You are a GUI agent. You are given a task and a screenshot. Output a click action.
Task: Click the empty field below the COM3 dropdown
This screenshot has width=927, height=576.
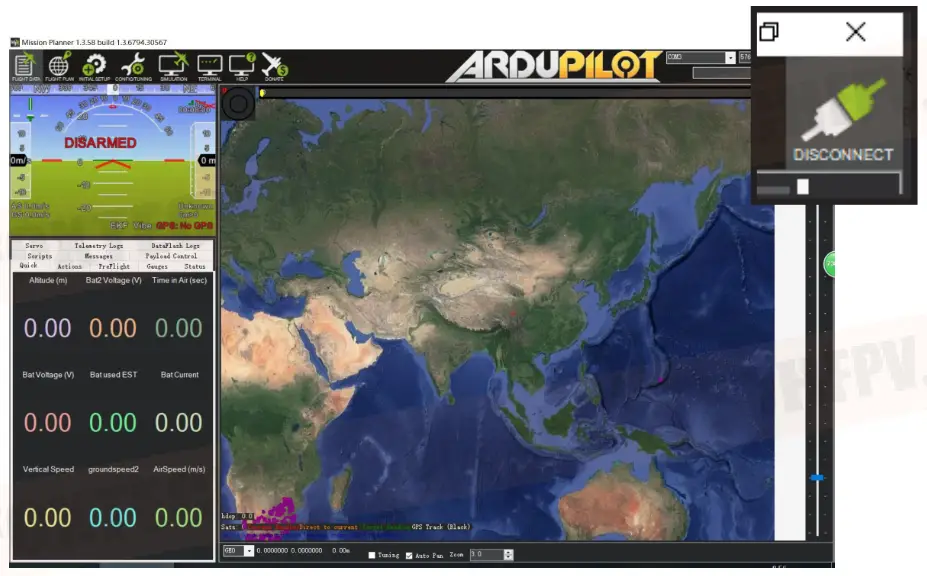[721, 73]
